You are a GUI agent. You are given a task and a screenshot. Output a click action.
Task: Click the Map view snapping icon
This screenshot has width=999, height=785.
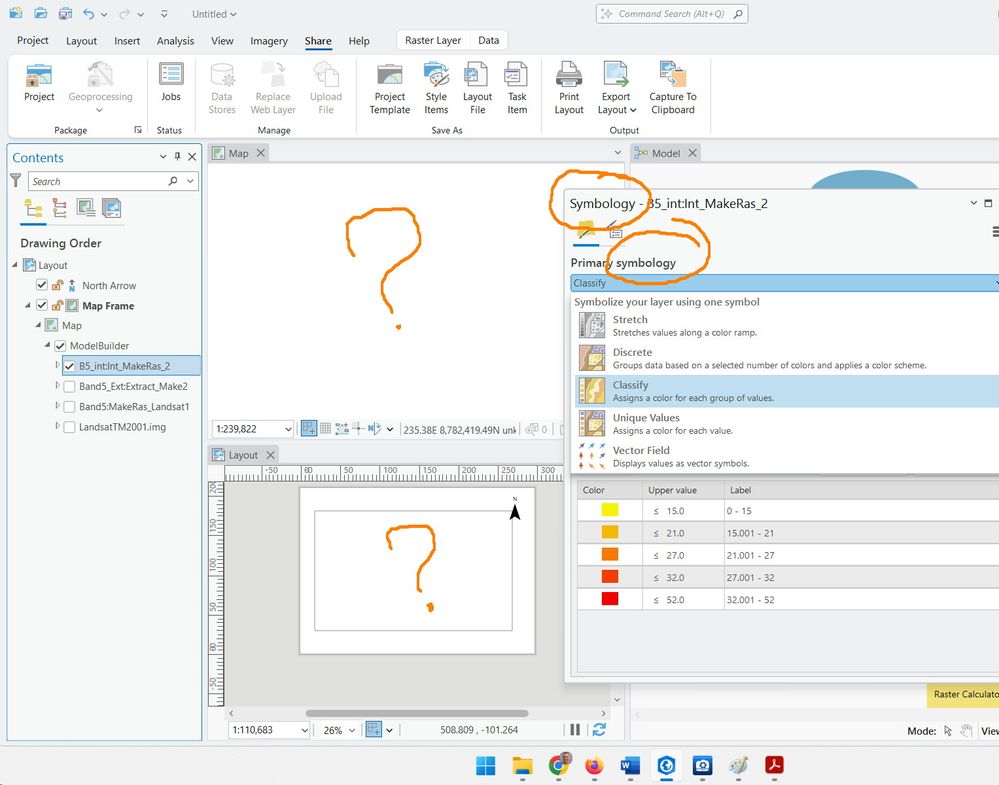coord(309,429)
